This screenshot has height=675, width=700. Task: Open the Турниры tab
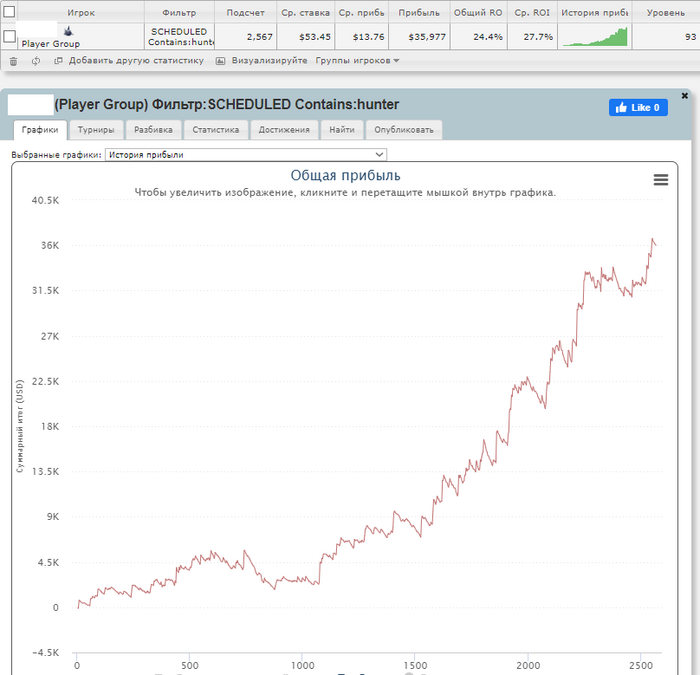(x=96, y=130)
